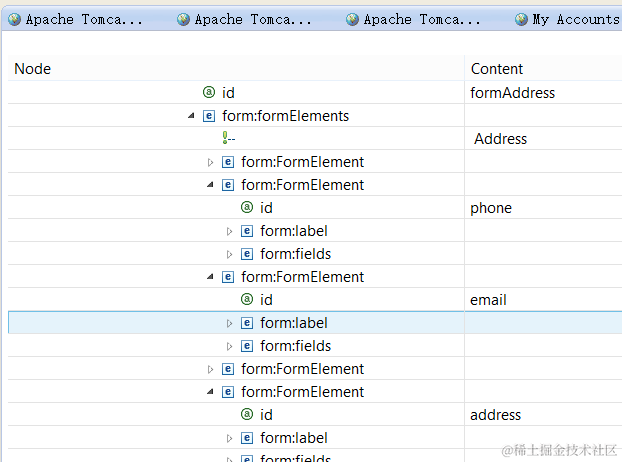Select the id node in the address row
The height and width of the screenshot is (462, 622).
(x=266, y=415)
